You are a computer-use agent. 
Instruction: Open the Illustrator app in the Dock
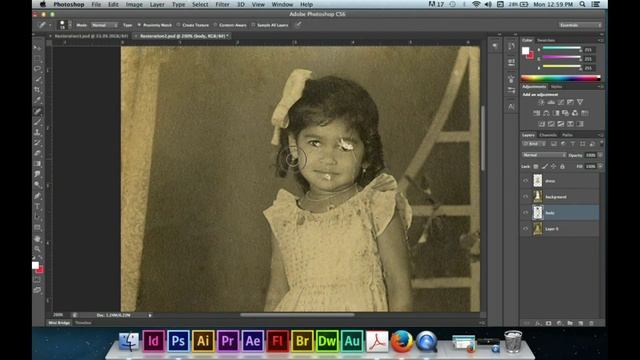click(x=203, y=341)
